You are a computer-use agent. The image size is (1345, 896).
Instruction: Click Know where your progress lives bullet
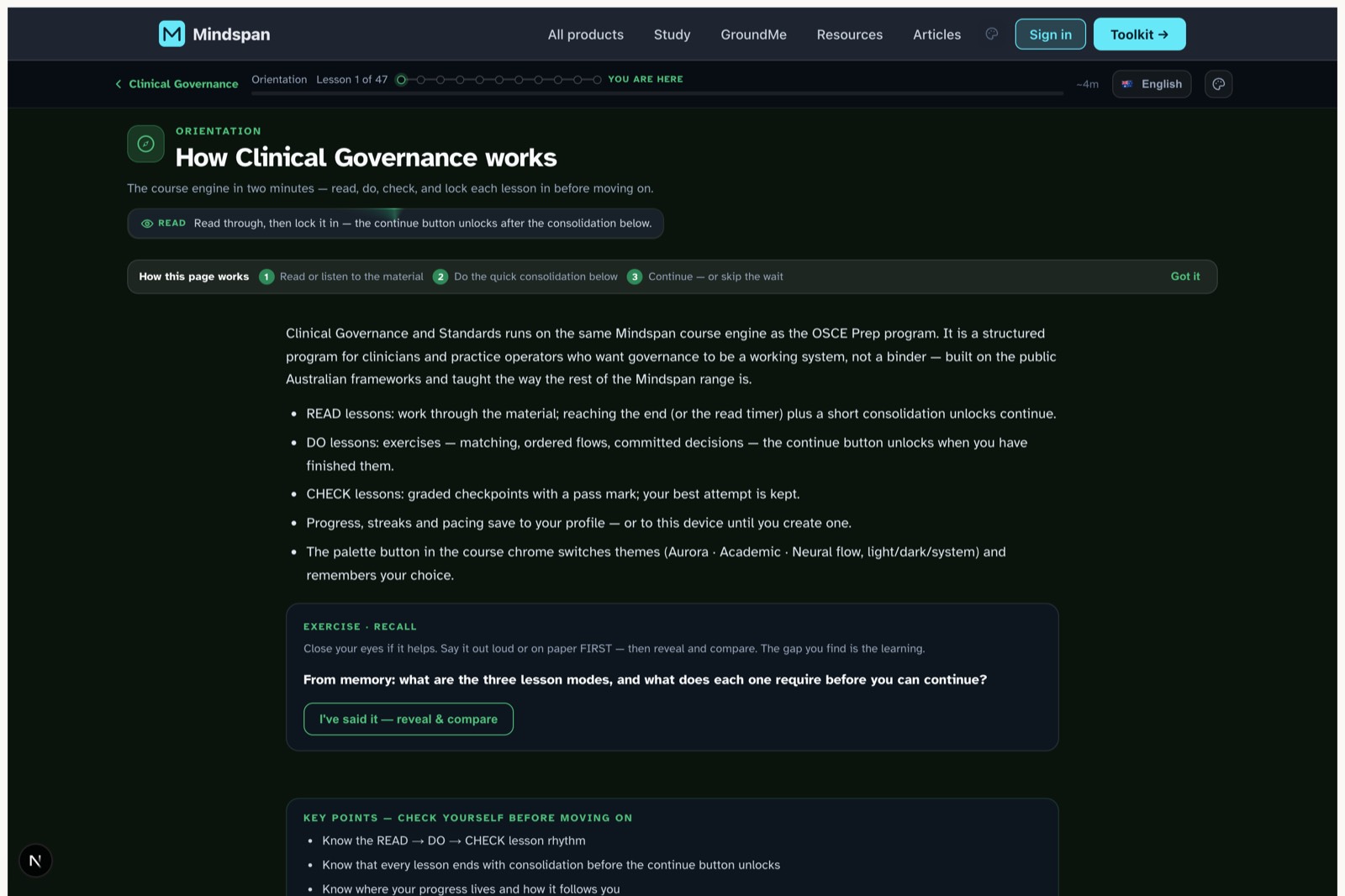point(471,889)
